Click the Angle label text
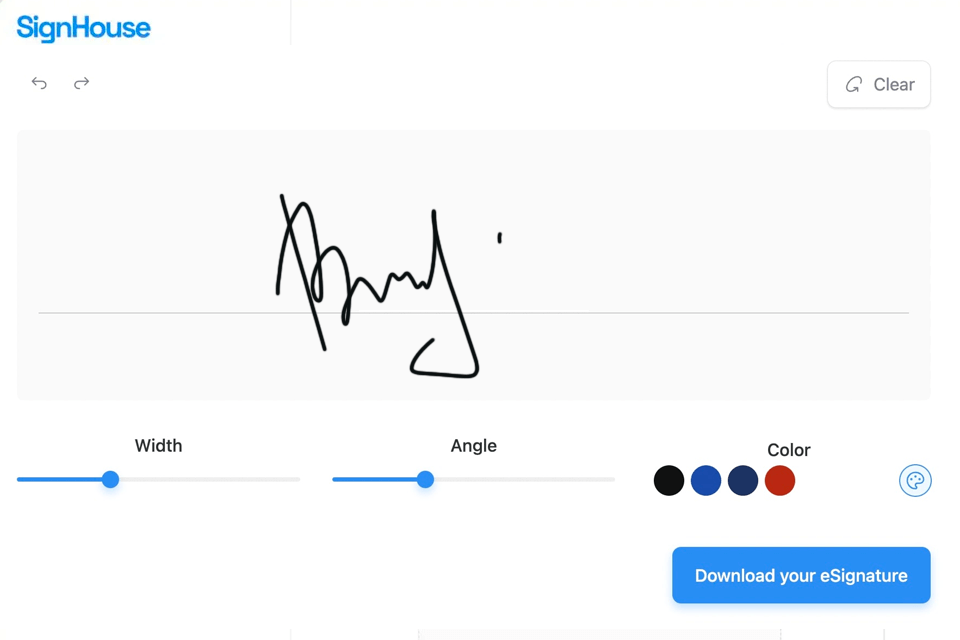 [473, 446]
